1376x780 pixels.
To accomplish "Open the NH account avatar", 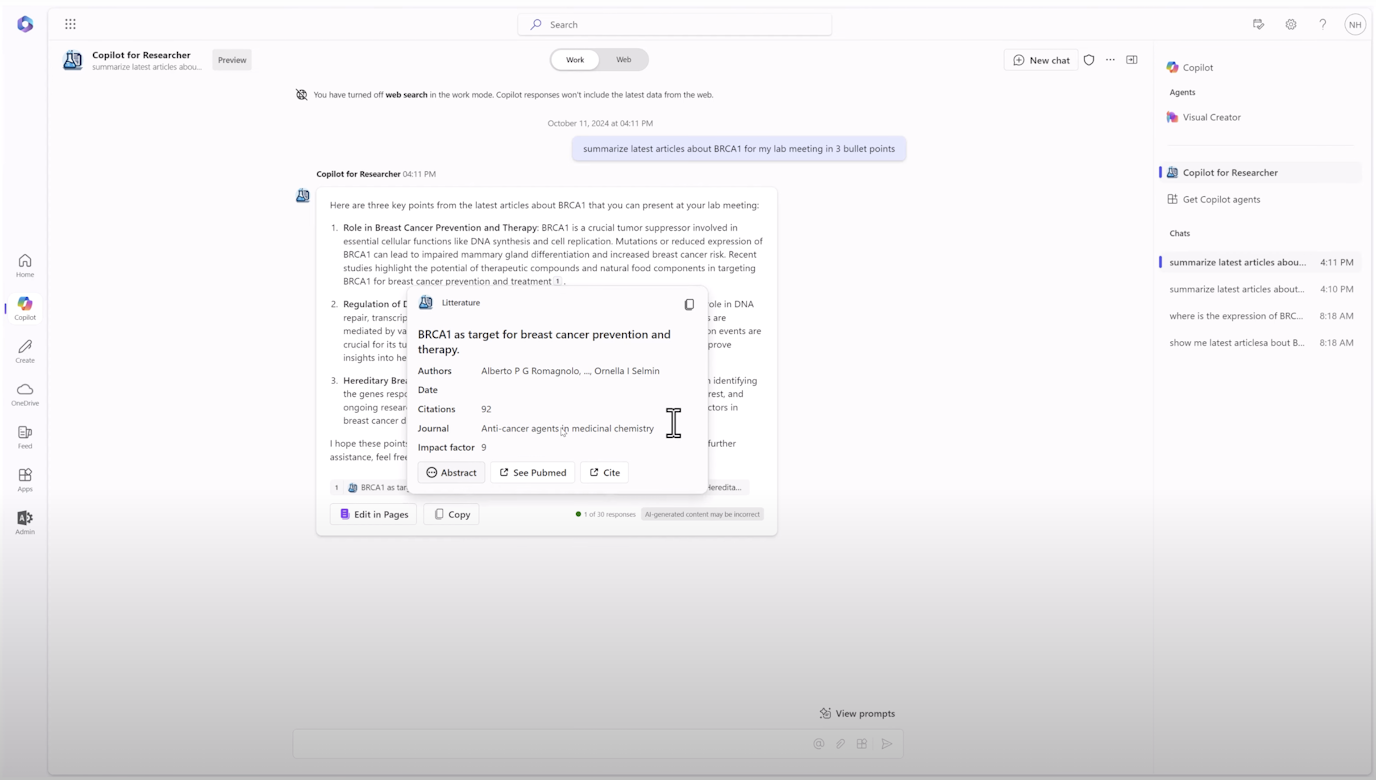I will pyautogui.click(x=1355, y=24).
